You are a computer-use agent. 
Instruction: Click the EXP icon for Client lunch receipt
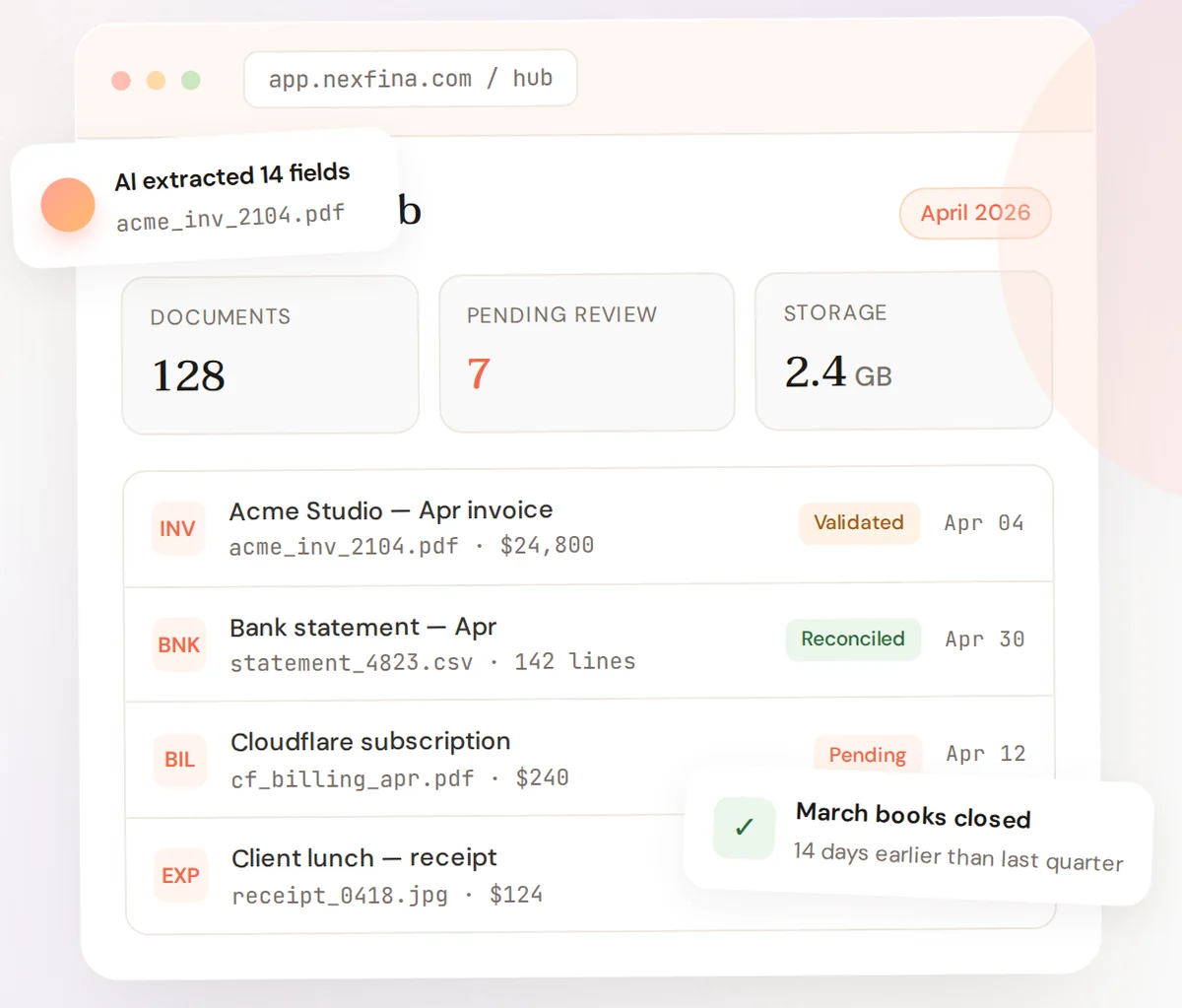(x=180, y=876)
